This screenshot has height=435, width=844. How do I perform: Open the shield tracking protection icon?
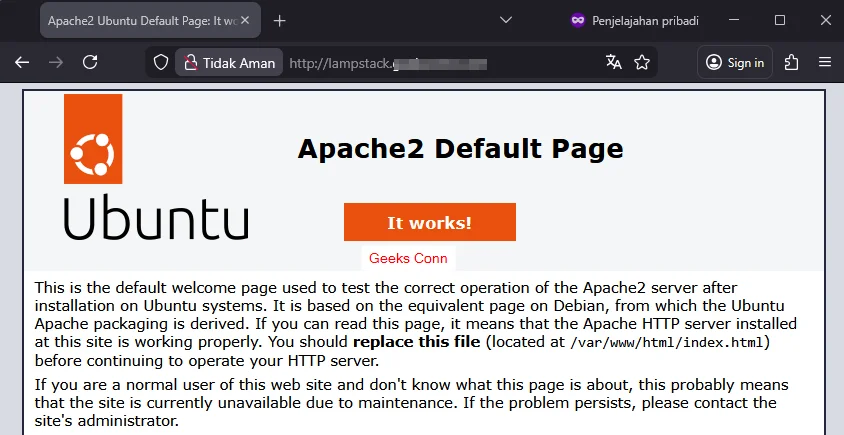[161, 63]
